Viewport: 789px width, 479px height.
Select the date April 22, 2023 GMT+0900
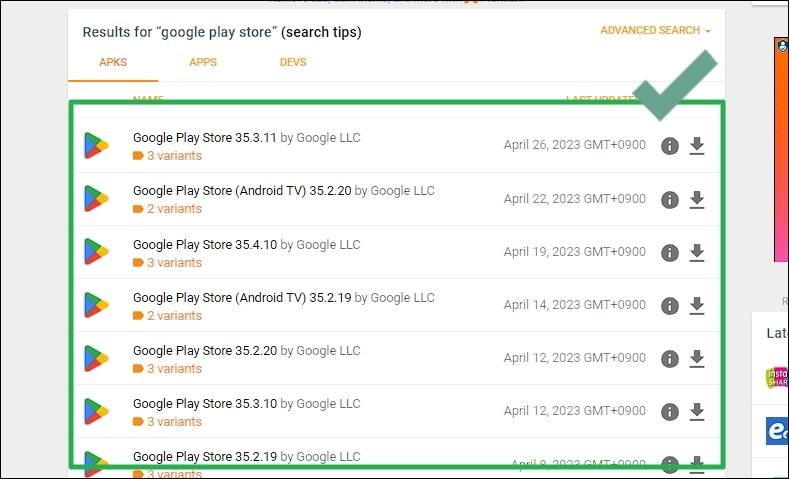[575, 199]
